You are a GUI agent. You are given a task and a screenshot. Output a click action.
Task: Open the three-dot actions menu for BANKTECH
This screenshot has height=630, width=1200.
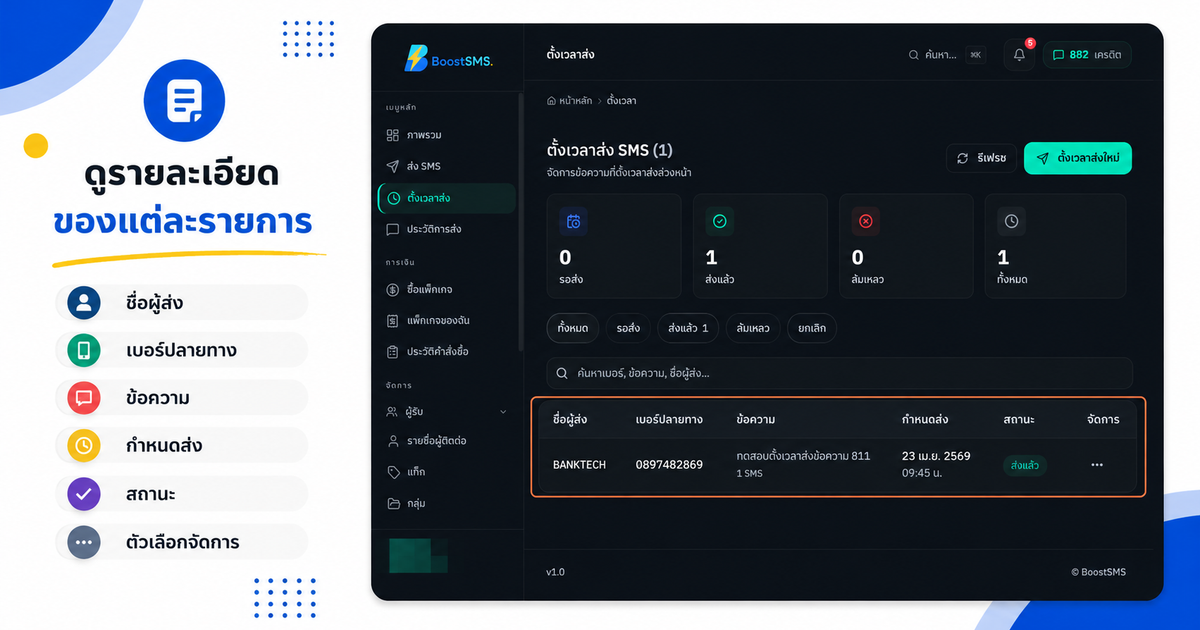pos(1097,465)
